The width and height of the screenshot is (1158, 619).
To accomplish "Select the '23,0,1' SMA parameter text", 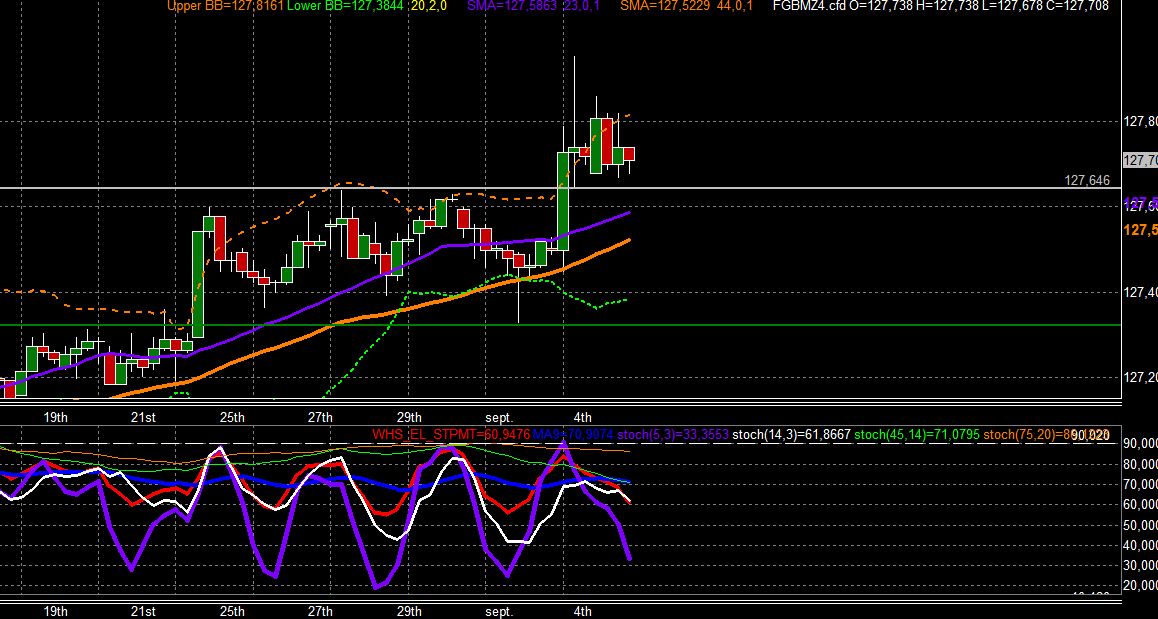I will point(582,6).
